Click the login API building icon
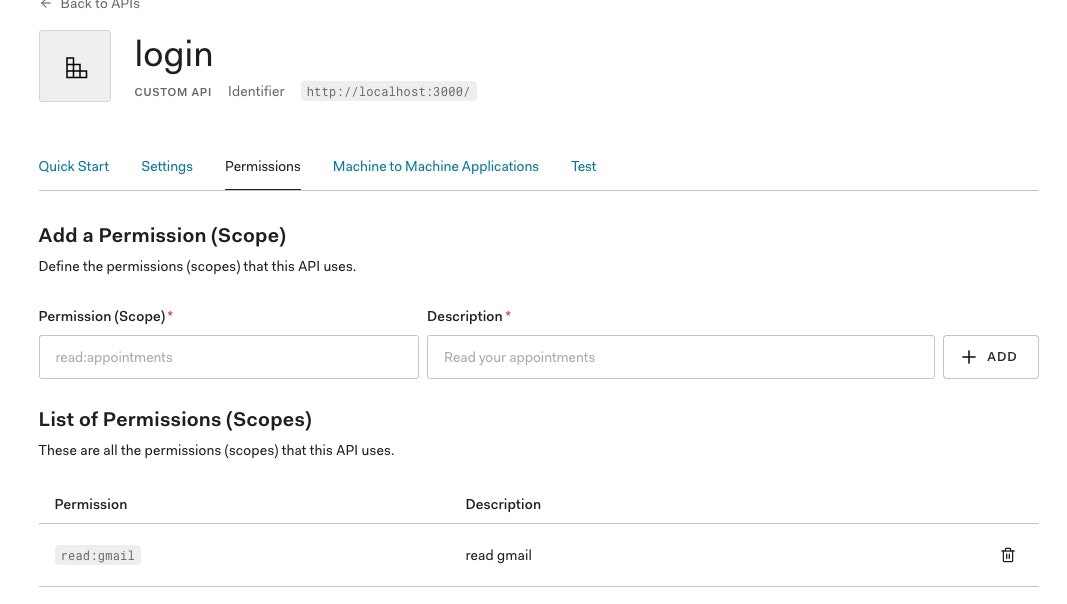1067x604 pixels. [75, 66]
